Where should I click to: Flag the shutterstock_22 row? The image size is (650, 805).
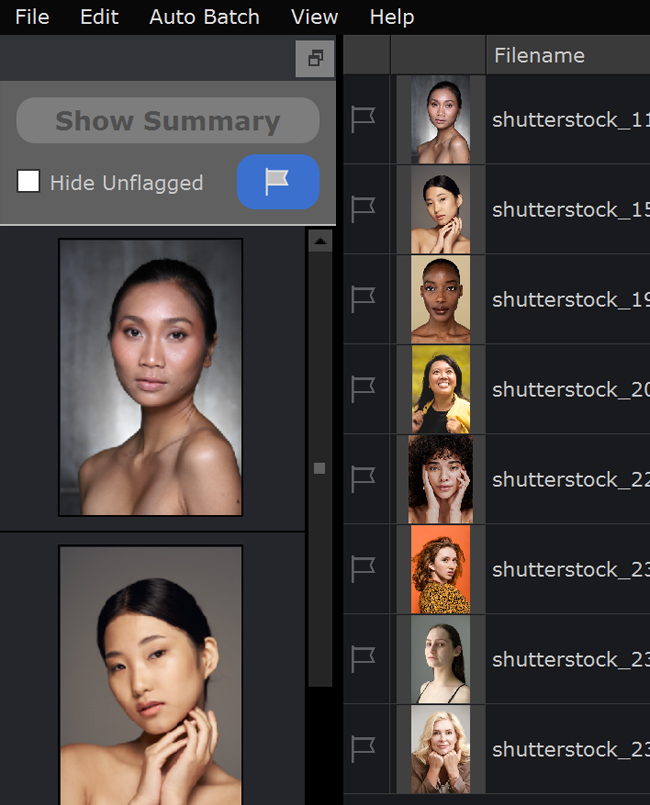pos(363,480)
